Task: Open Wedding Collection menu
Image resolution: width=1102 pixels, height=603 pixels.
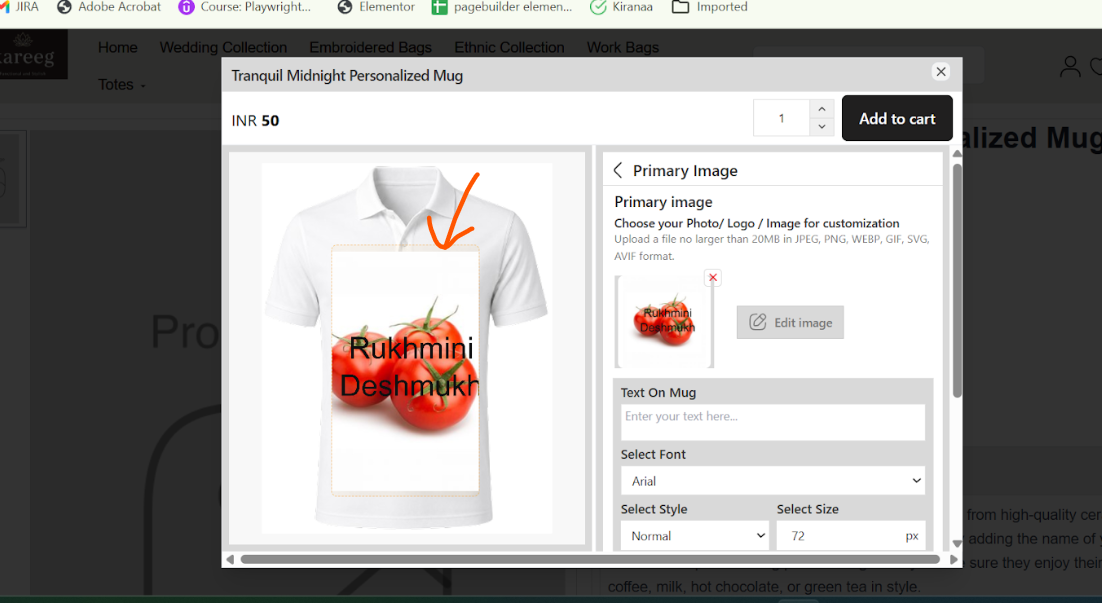Action: click(223, 47)
